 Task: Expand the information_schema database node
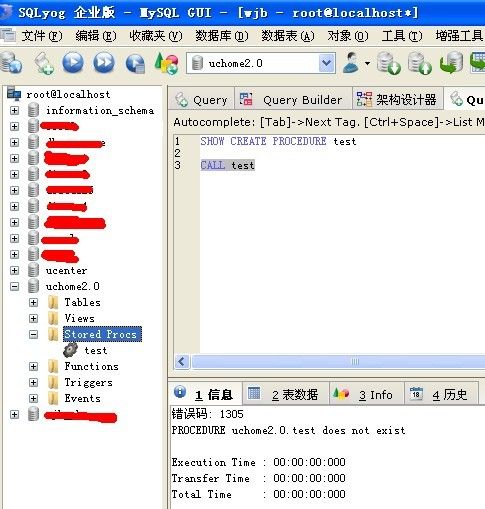(14, 110)
